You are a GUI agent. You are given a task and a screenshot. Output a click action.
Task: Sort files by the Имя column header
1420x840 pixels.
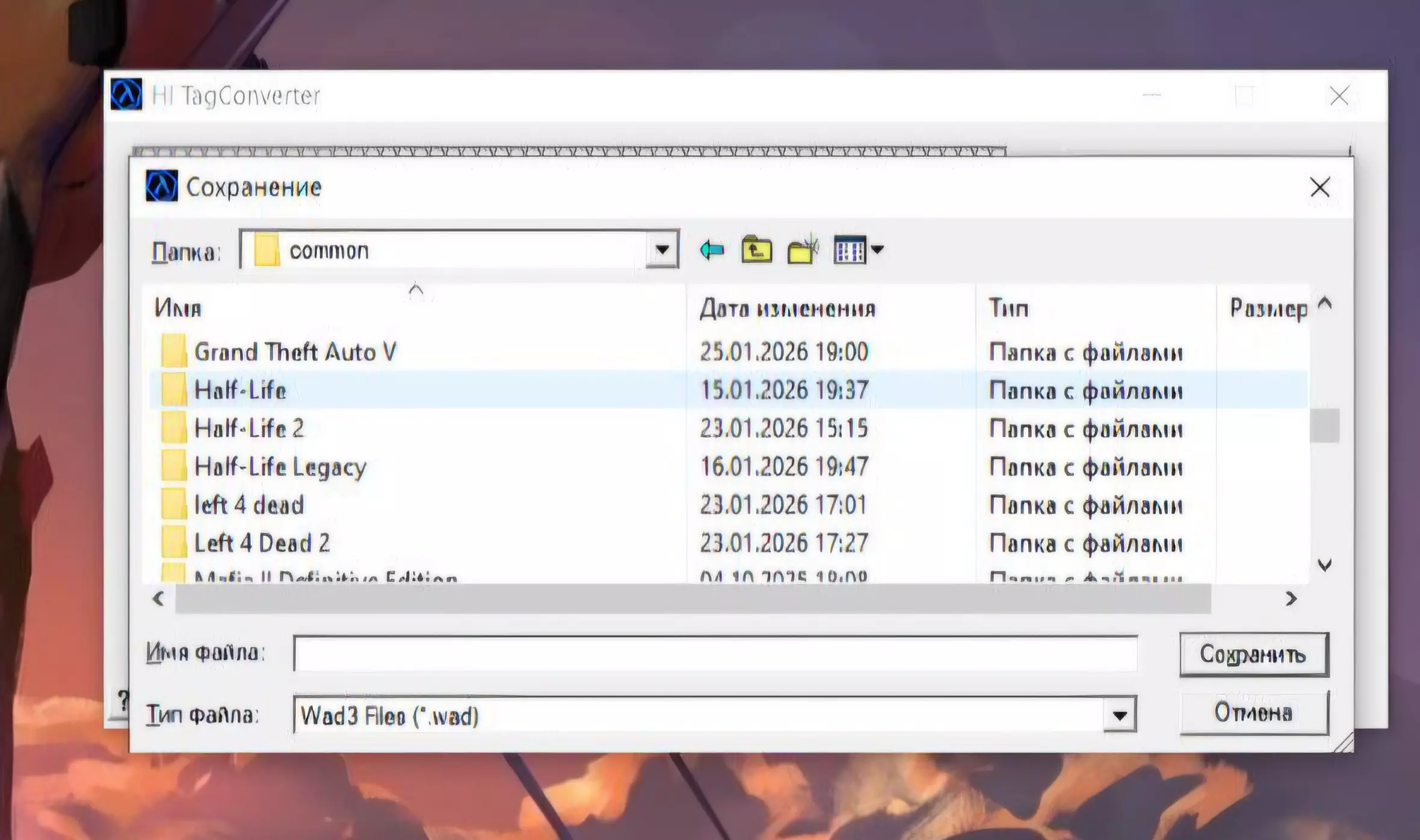(x=178, y=308)
